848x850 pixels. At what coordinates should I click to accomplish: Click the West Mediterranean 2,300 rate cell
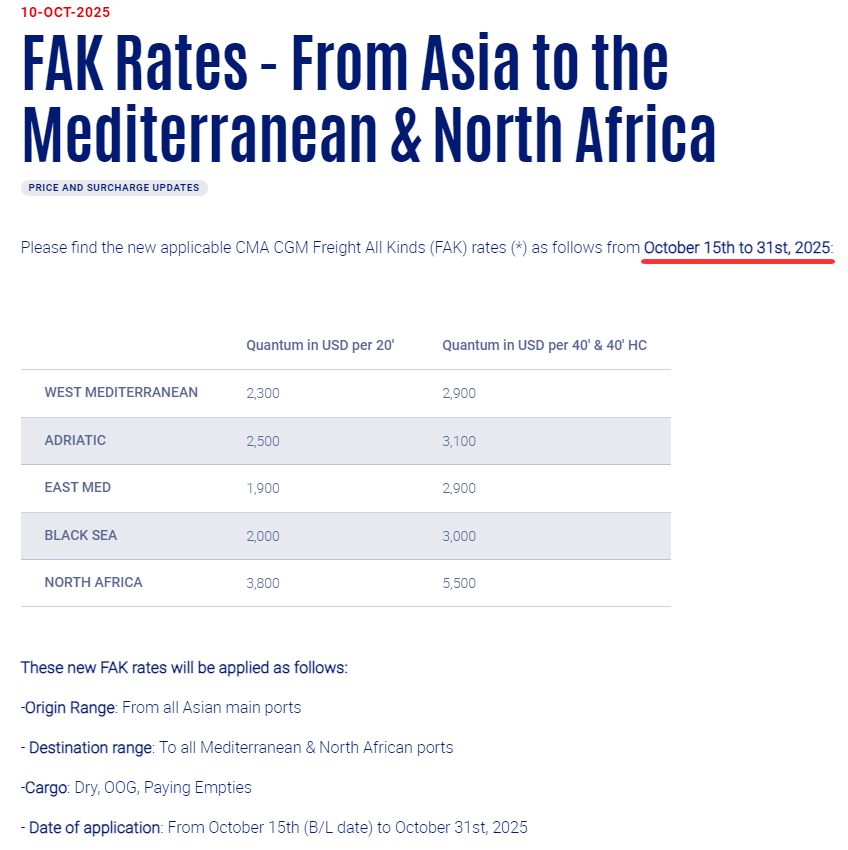point(263,393)
